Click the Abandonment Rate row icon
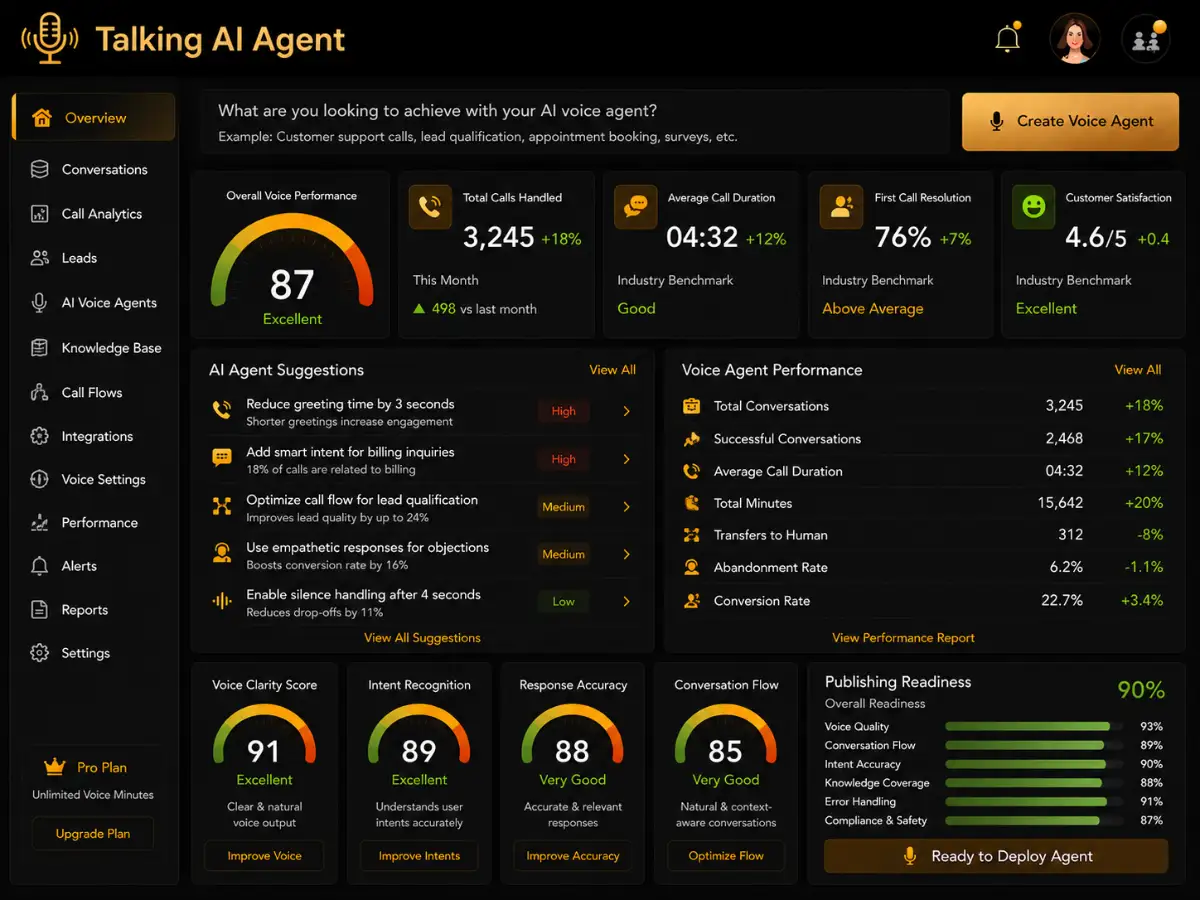The width and height of the screenshot is (1200, 900). pyautogui.click(x=691, y=567)
